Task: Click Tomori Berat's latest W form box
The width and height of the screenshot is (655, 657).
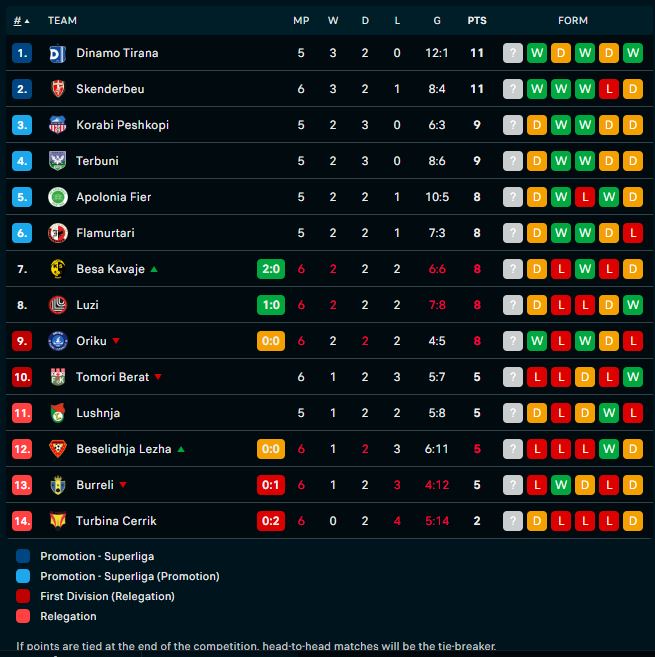Action: (x=632, y=377)
